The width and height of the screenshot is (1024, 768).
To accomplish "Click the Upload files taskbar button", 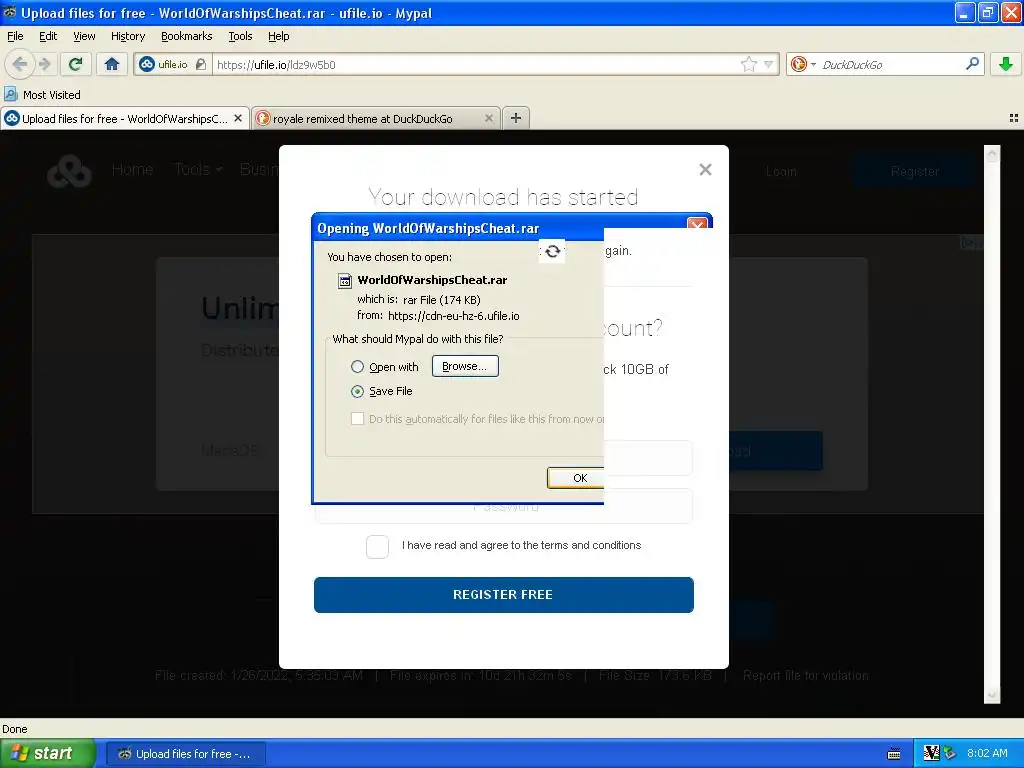I will [185, 754].
